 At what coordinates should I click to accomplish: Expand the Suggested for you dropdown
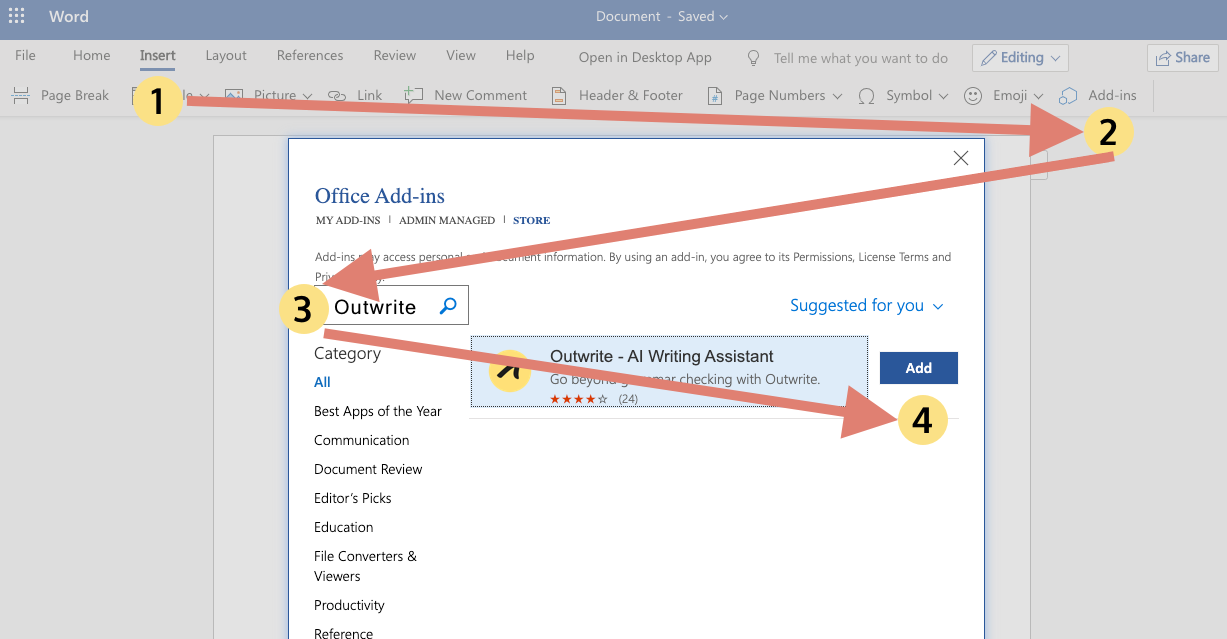click(x=866, y=306)
